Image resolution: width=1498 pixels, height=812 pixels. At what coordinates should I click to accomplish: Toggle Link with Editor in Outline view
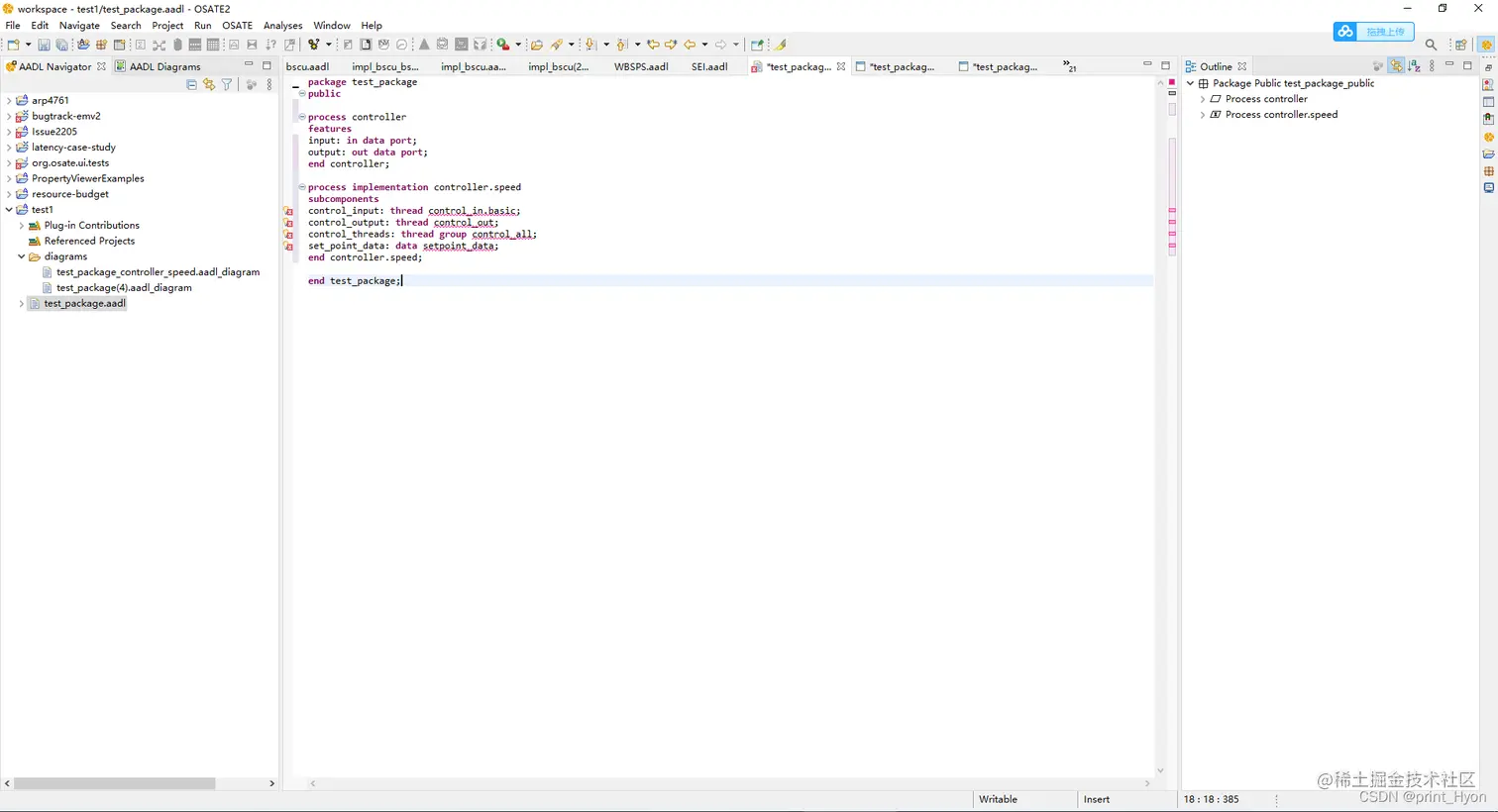[x=1396, y=66]
